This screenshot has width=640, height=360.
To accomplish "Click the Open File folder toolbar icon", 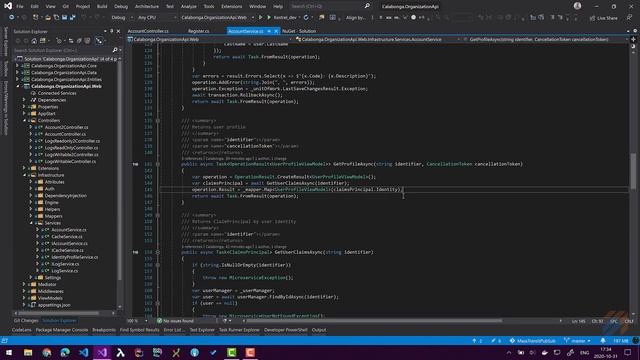I will (48, 18).
